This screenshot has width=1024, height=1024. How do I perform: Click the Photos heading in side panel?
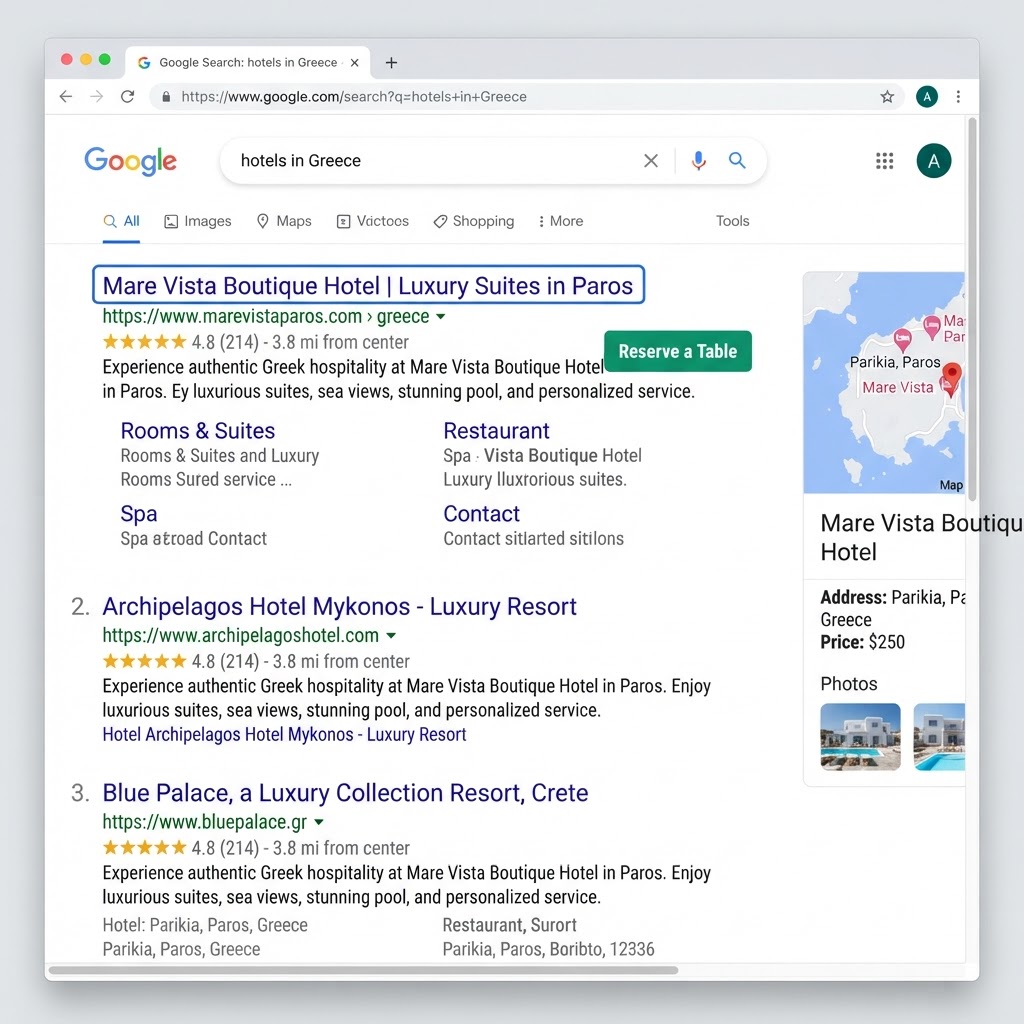click(x=848, y=684)
